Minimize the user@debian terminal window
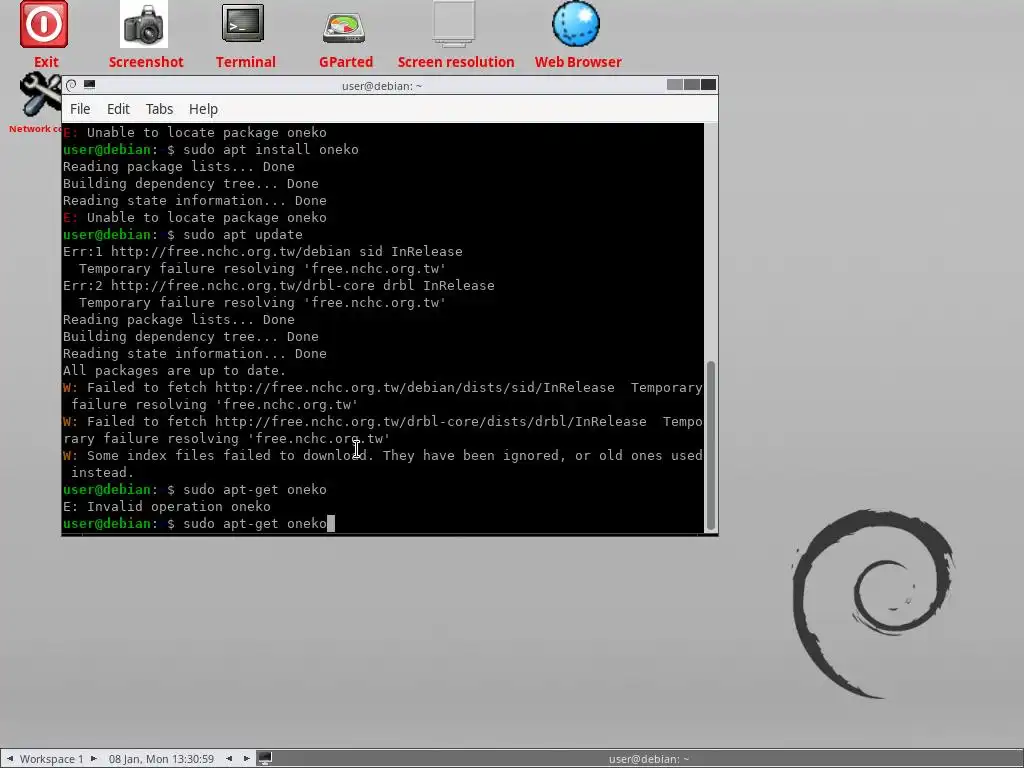The width and height of the screenshot is (1024, 768). coord(675,84)
